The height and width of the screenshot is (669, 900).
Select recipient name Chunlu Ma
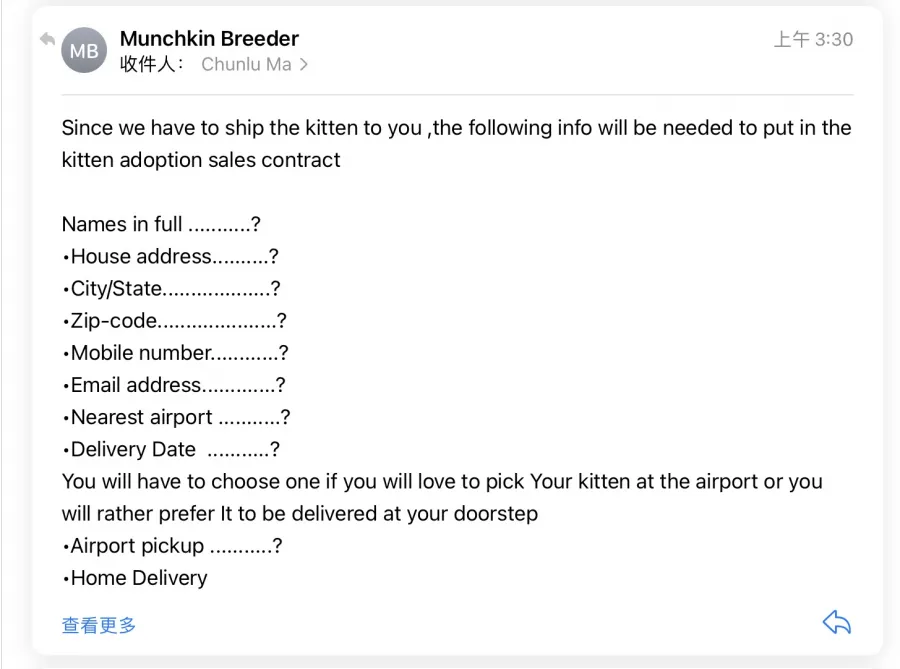tap(246, 64)
